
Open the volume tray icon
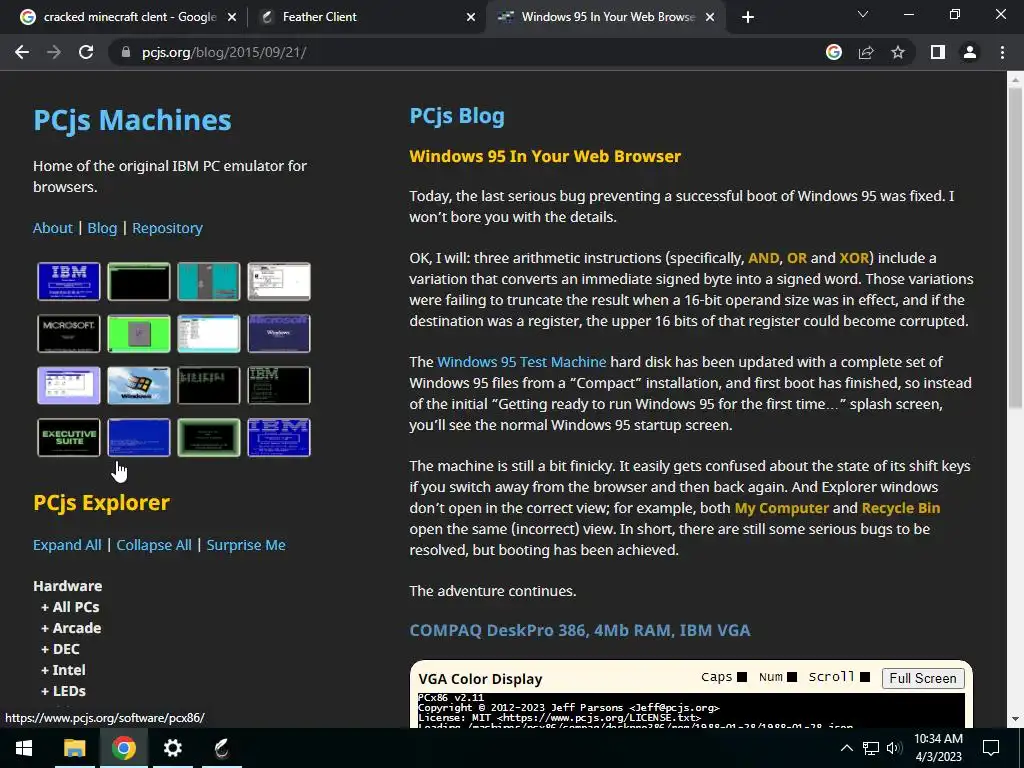tap(894, 748)
